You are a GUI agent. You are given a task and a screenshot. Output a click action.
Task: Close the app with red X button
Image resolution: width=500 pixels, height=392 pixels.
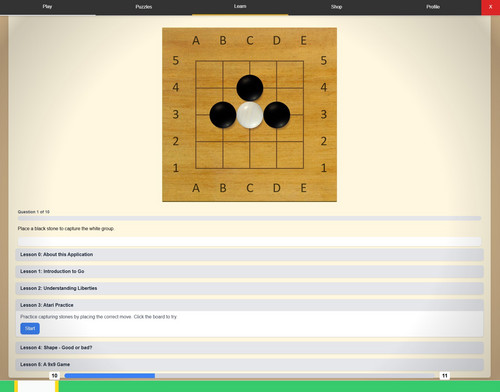(490, 7)
